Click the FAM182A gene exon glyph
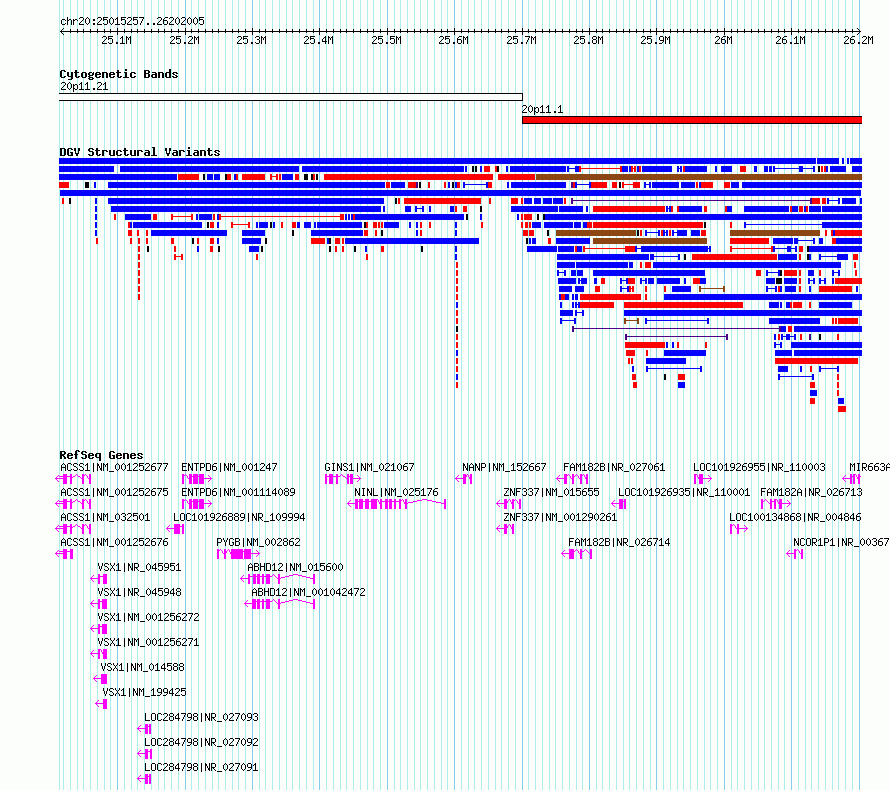Screen dimensions: 890x790 (775, 504)
